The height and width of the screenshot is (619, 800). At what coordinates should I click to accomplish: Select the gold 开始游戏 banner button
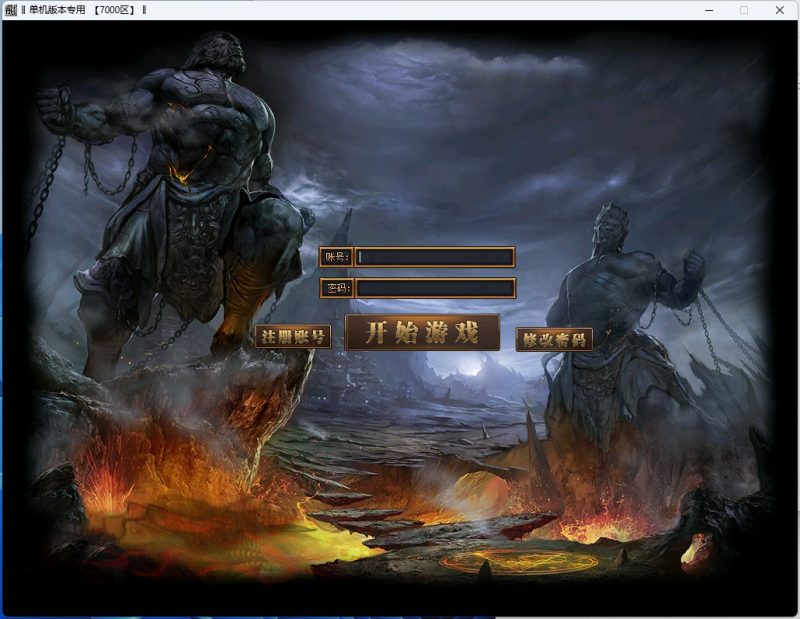[x=420, y=330]
